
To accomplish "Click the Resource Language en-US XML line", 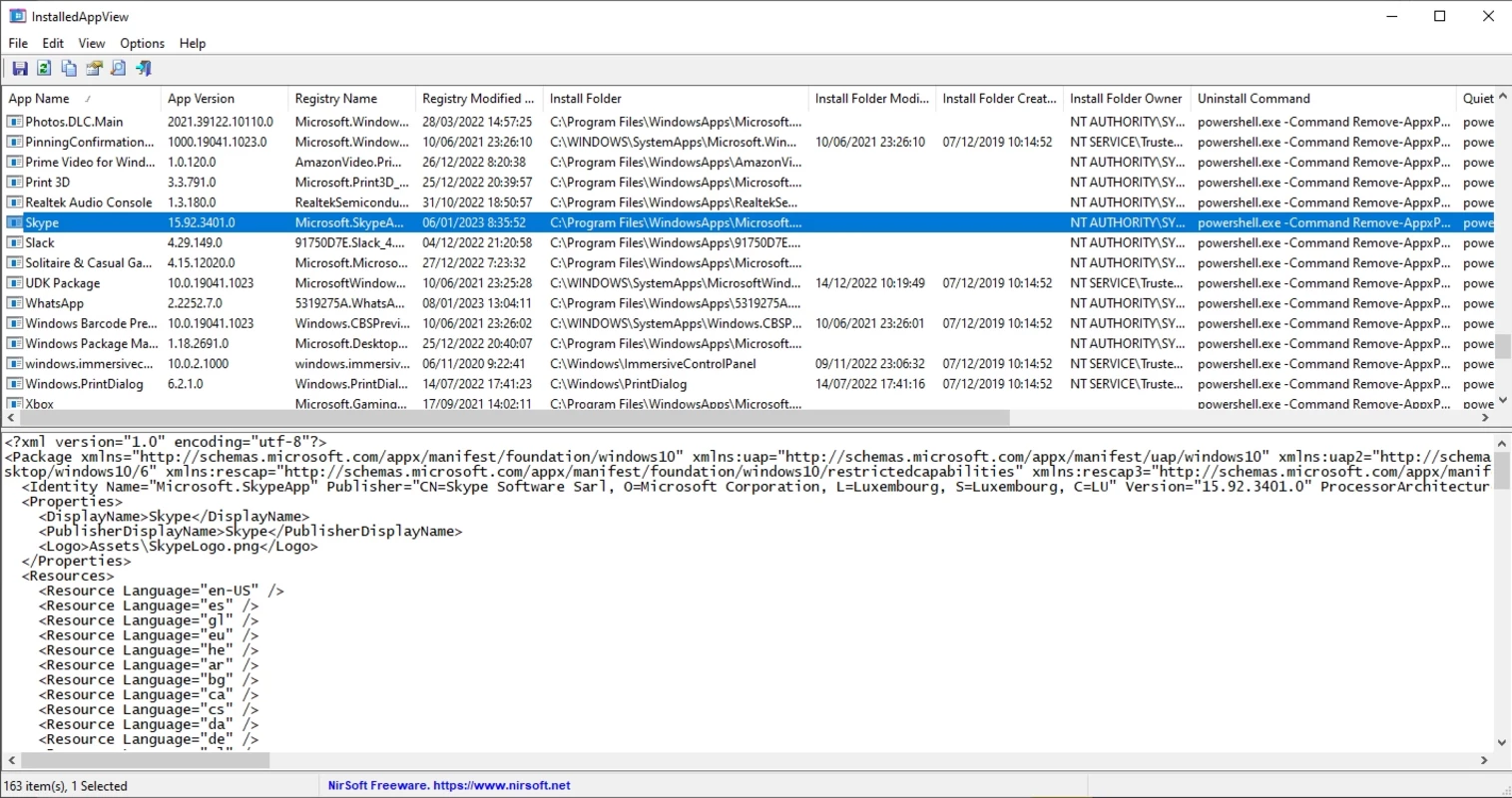I will [161, 591].
